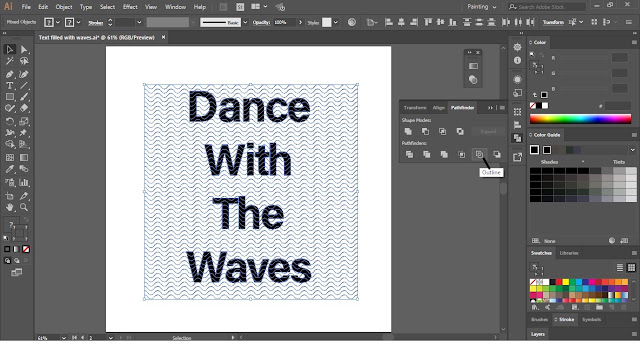Click black swatch in Color panel
The height and width of the screenshot is (360, 640).
539,105
